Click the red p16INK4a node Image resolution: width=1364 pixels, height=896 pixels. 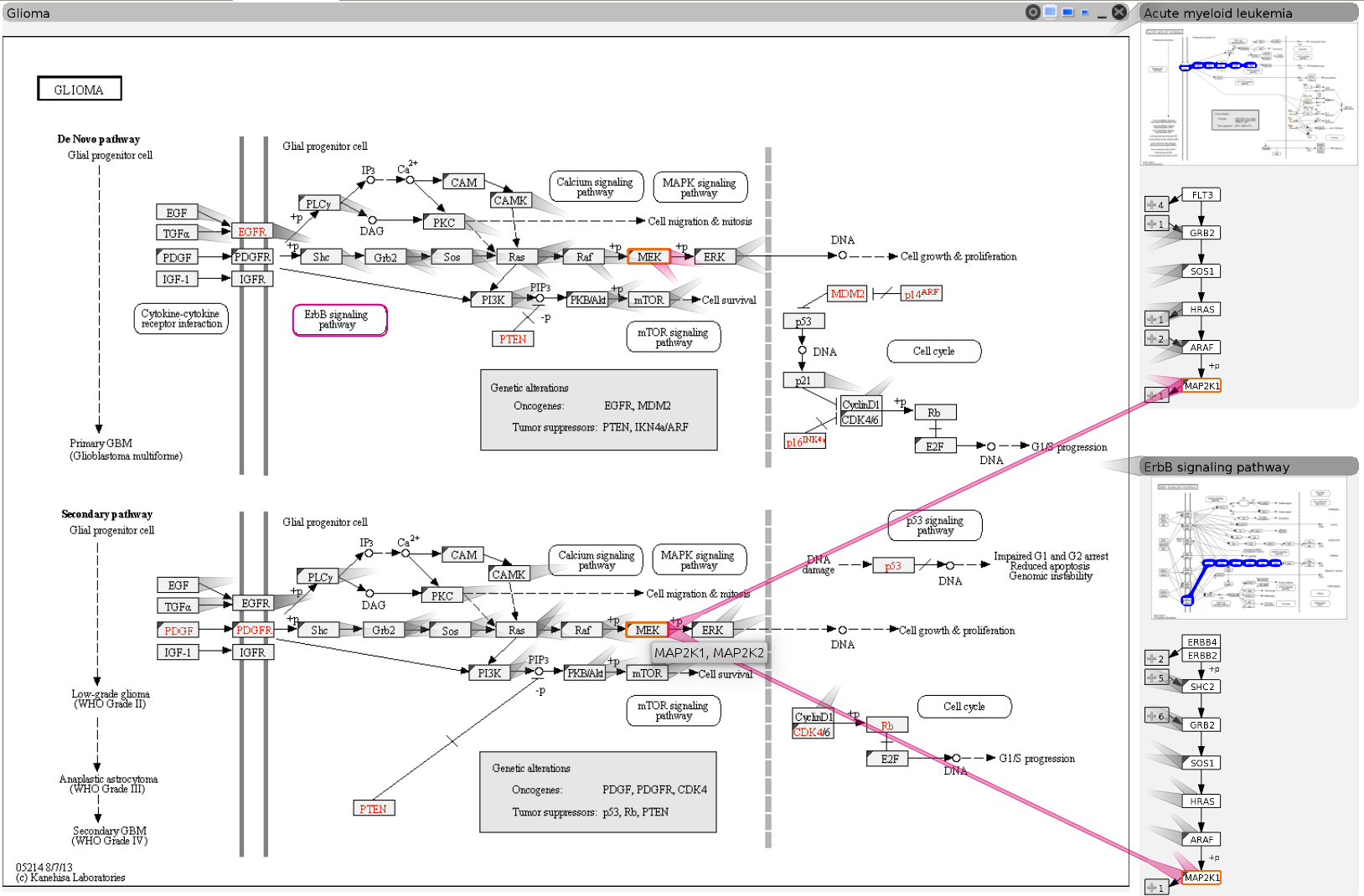[x=805, y=441]
